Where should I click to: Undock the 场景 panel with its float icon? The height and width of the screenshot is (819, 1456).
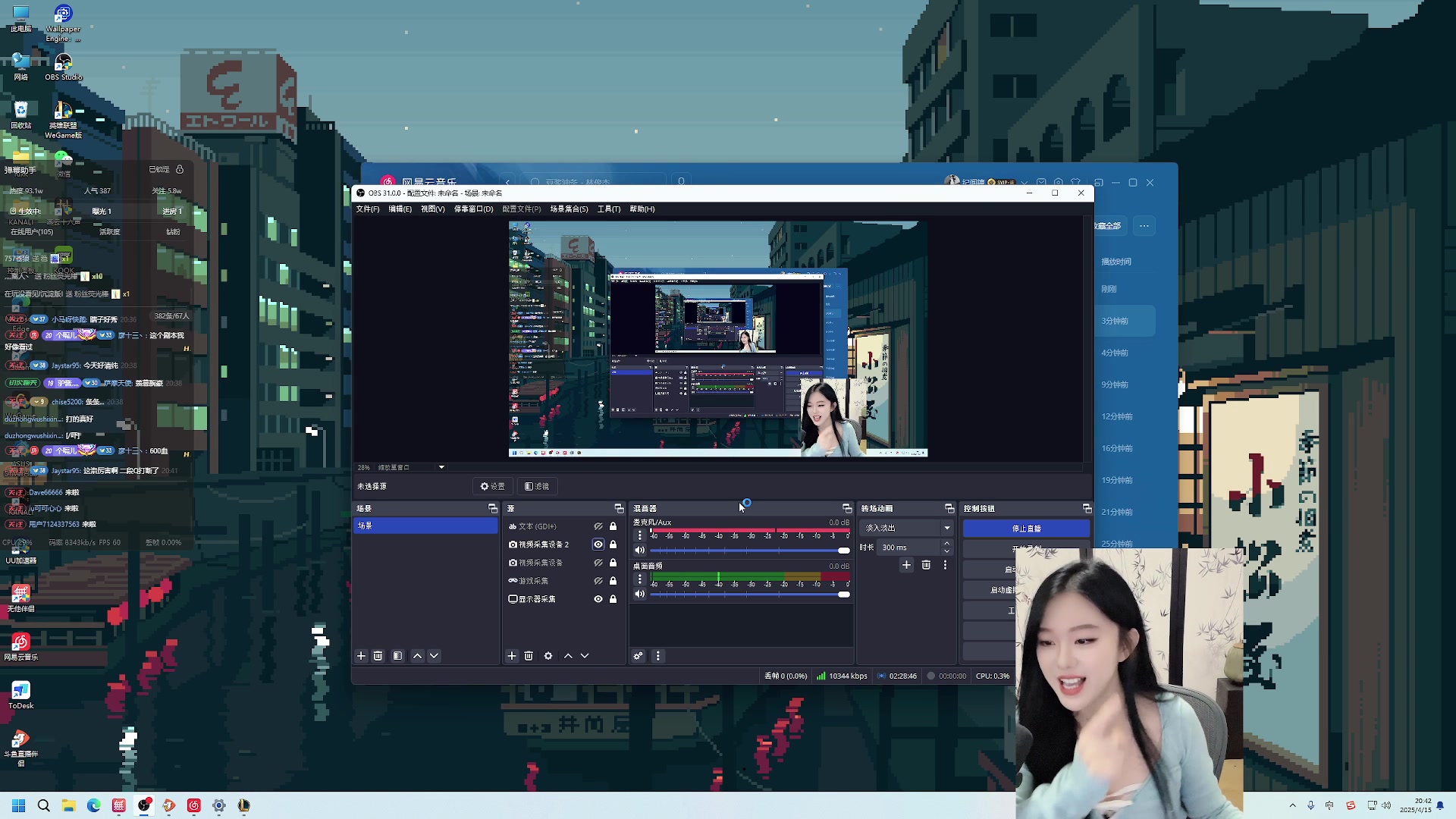click(492, 508)
